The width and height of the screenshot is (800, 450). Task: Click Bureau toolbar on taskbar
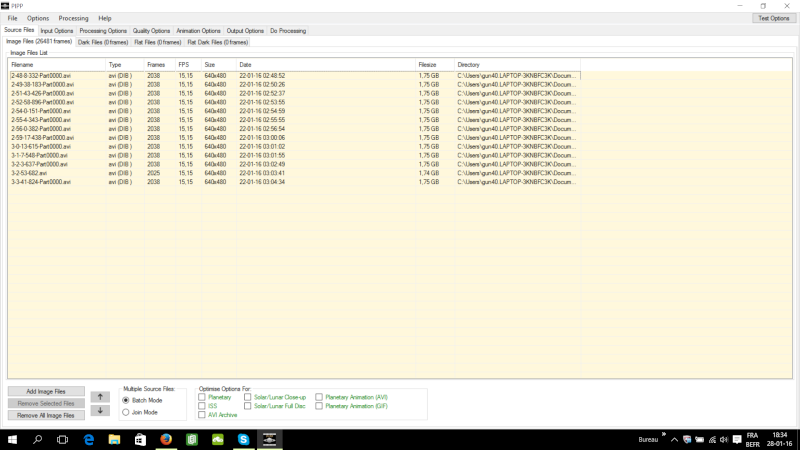click(648, 440)
